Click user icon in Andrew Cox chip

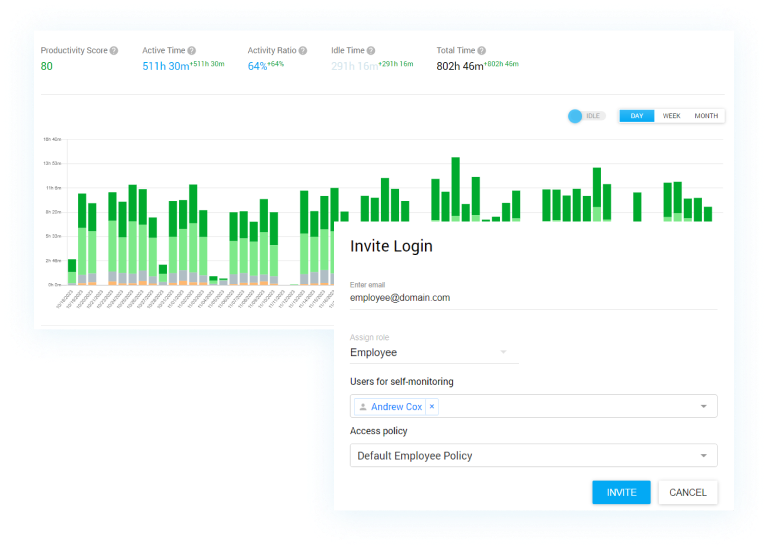click(x=362, y=407)
